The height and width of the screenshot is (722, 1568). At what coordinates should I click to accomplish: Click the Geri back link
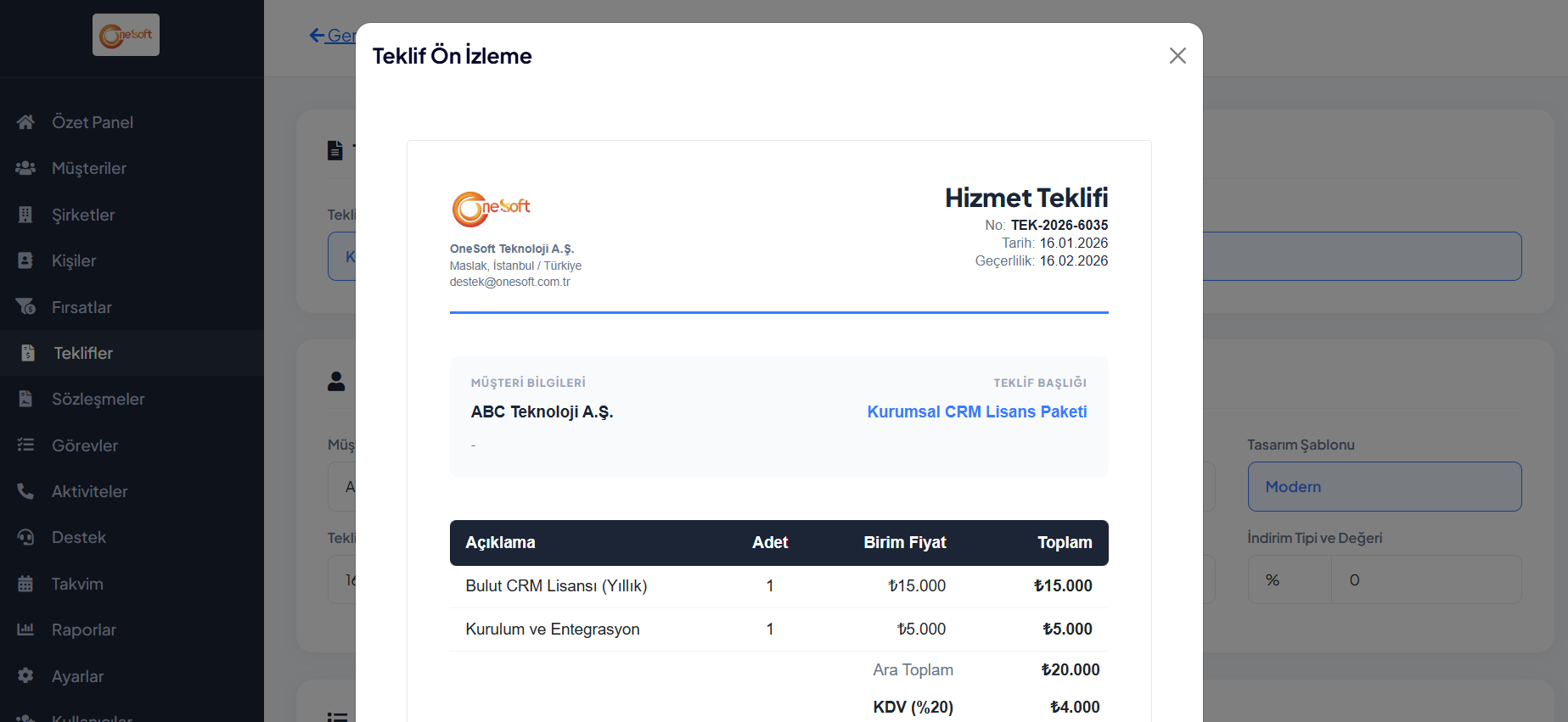(x=332, y=36)
